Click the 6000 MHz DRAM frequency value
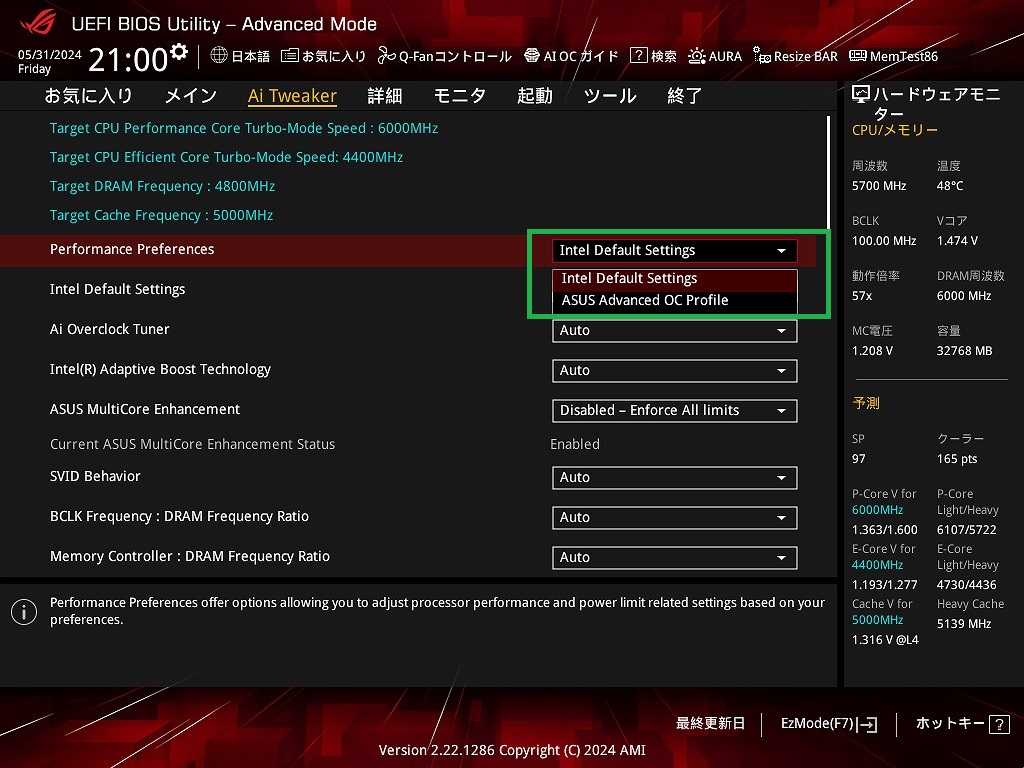The height and width of the screenshot is (768, 1024). tap(964, 296)
